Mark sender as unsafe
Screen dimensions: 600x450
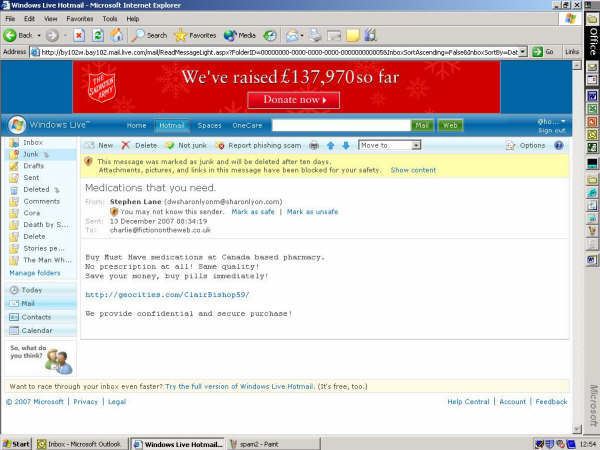[312, 212]
